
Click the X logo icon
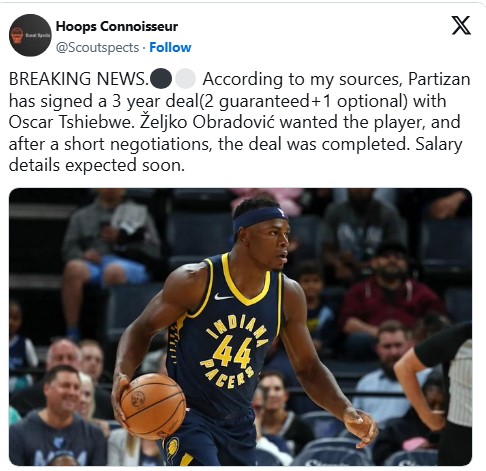[x=461, y=25]
